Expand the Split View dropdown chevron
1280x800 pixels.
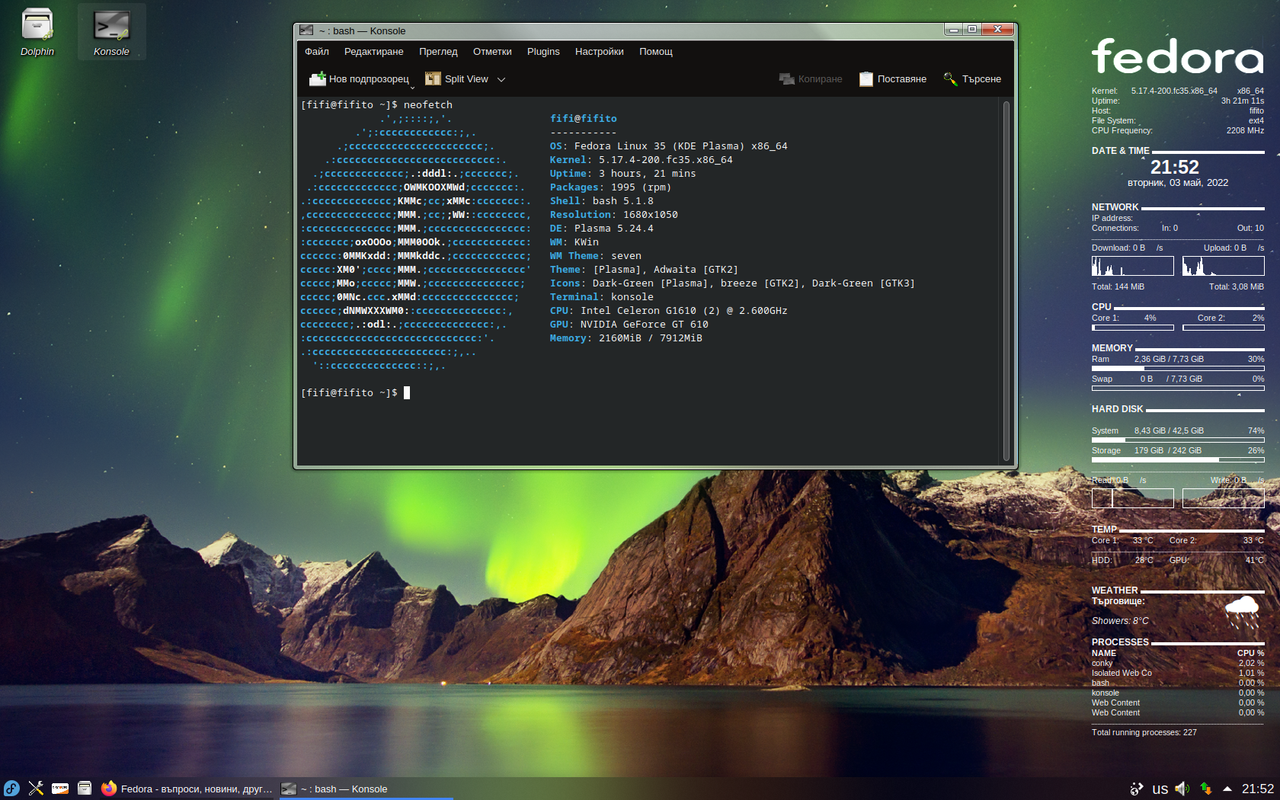click(501, 79)
